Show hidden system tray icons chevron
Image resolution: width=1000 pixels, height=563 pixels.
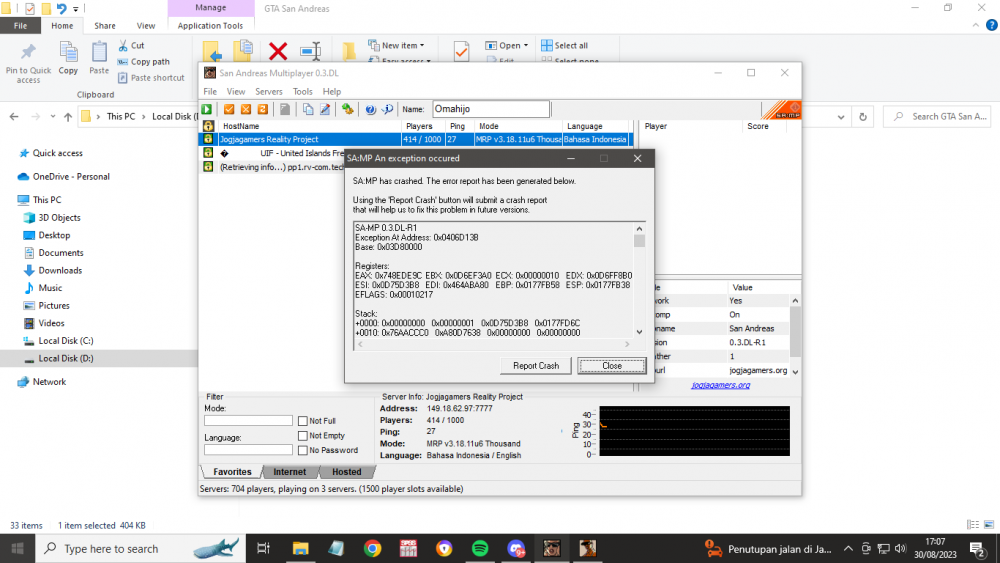(848, 548)
